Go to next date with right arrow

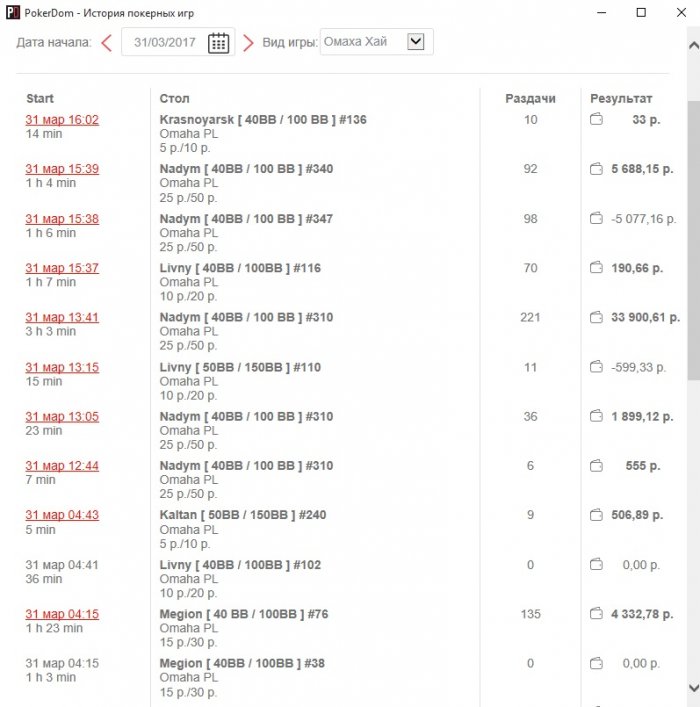click(x=248, y=43)
